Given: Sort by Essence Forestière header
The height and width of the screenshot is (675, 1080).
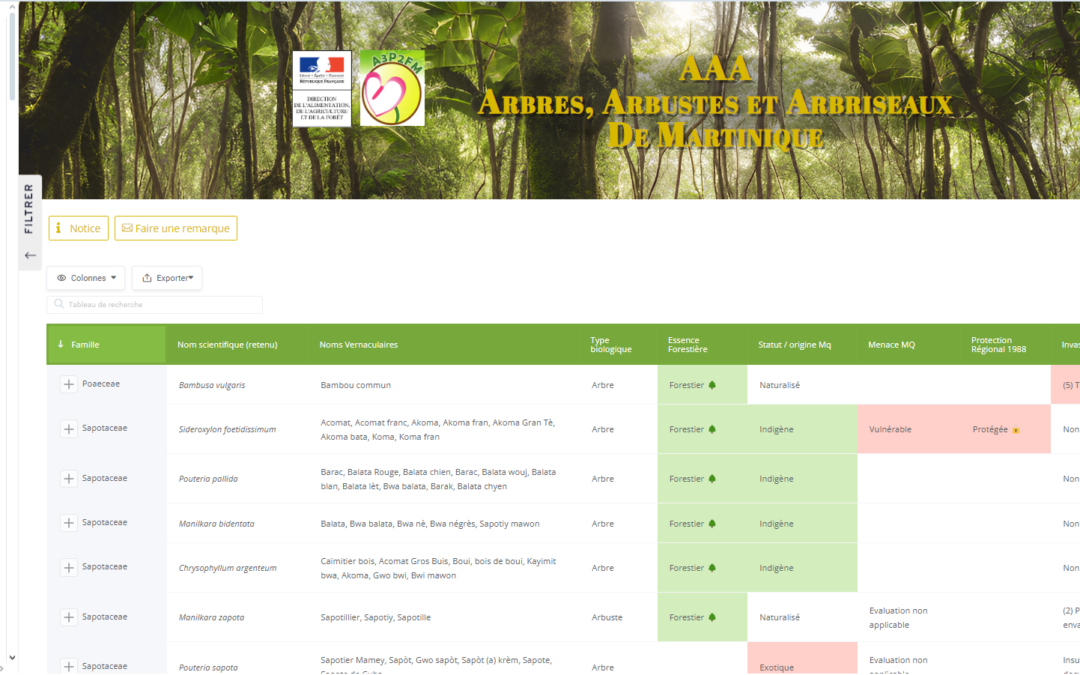Looking at the screenshot, I should [687, 344].
